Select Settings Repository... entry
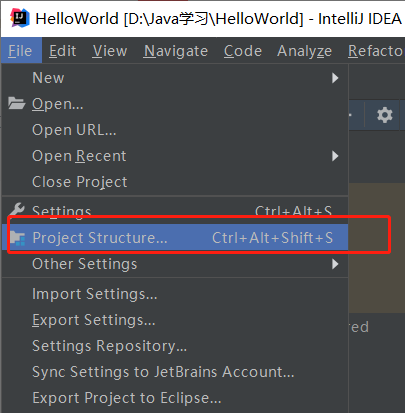This screenshot has height=413, width=405. click(x=175, y=346)
